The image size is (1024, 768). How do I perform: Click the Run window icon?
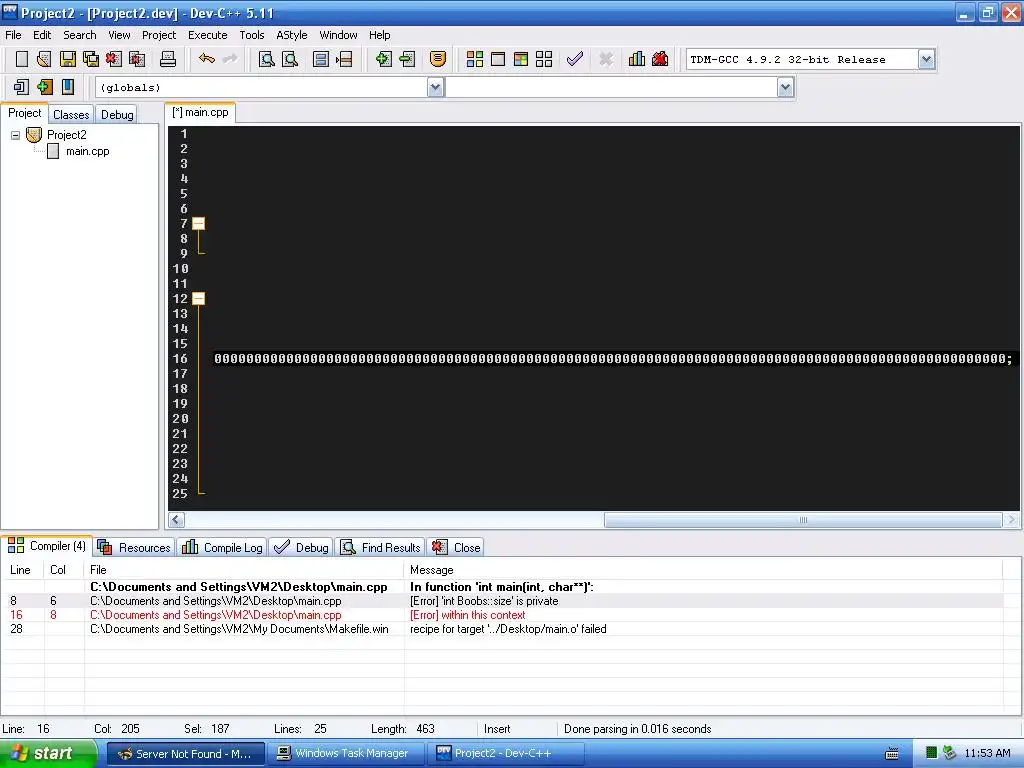pyautogui.click(x=498, y=59)
